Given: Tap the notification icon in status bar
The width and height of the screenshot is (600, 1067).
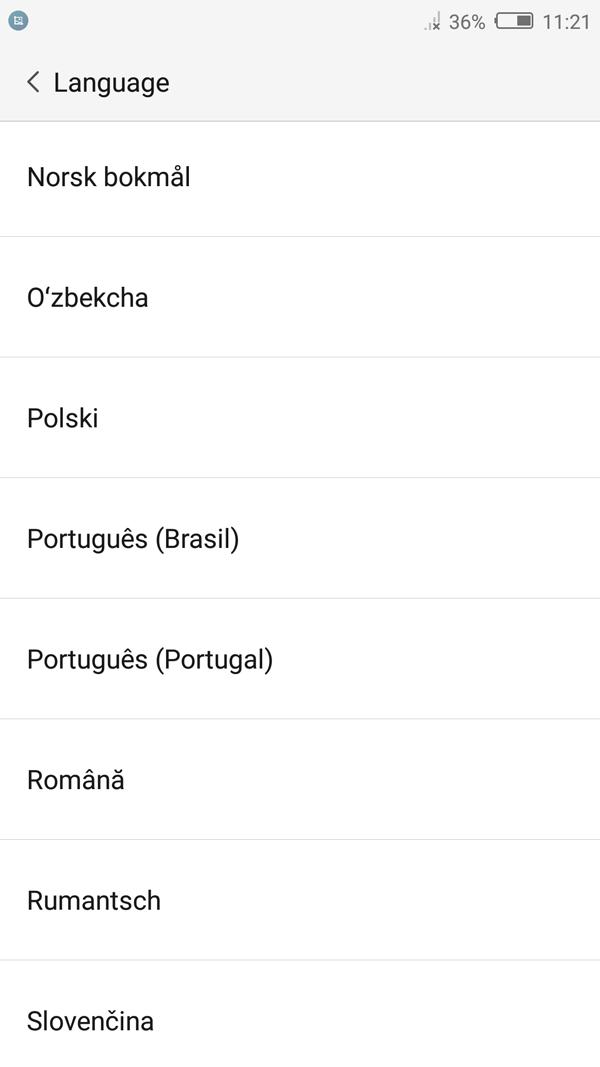Looking at the screenshot, I should 18,21.
